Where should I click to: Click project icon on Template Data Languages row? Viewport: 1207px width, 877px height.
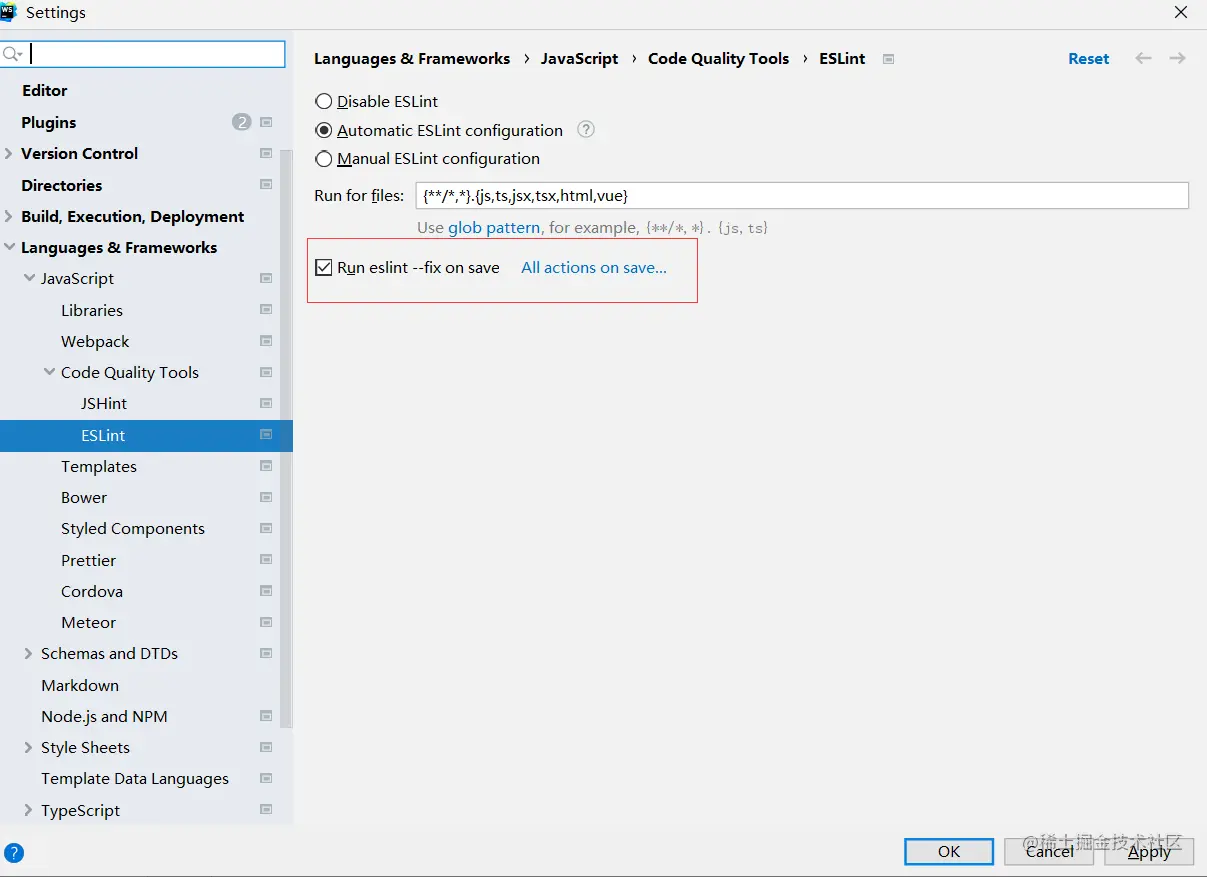(x=266, y=778)
